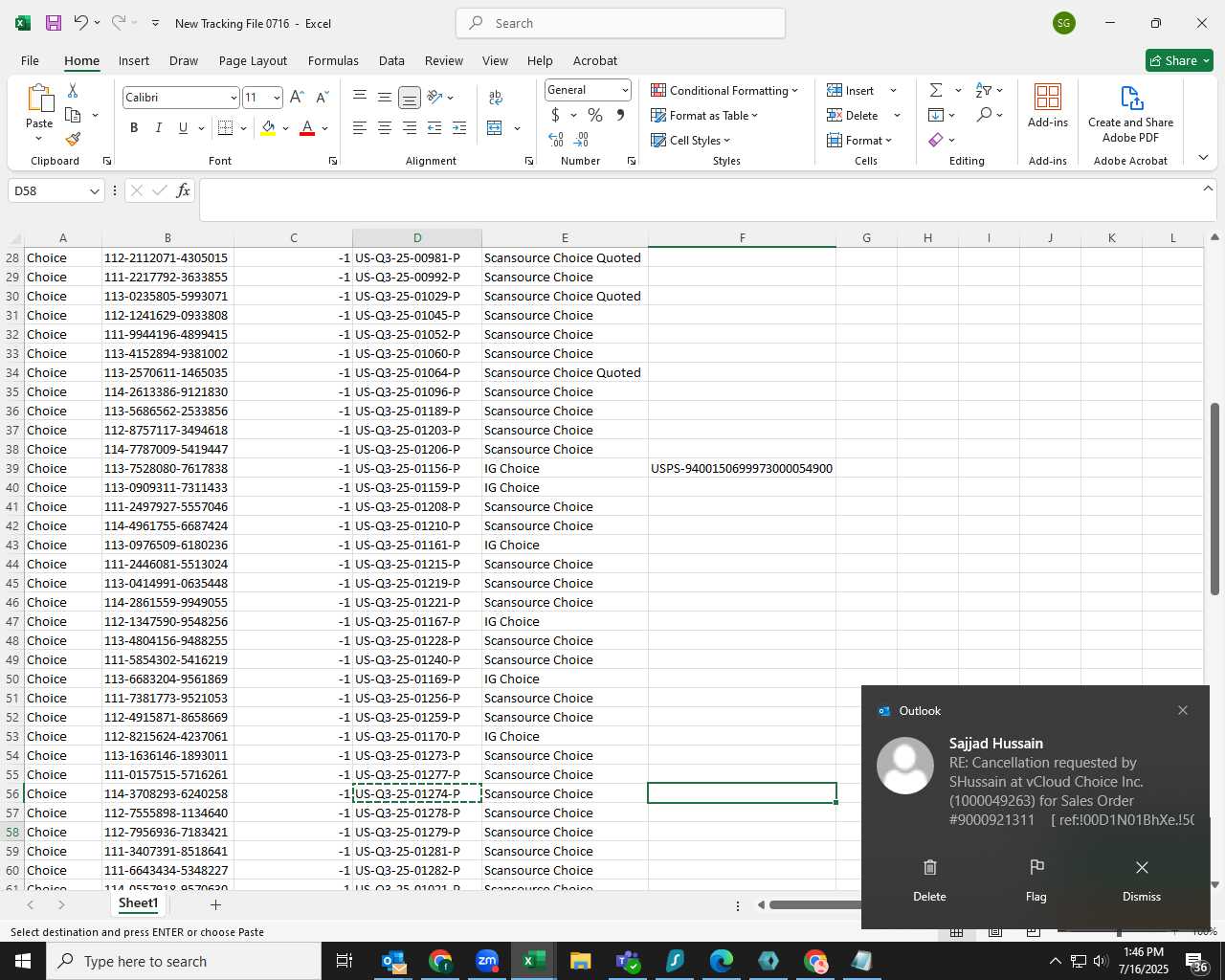Increase font size with the larger A icon
1225x980 pixels.
pos(297,98)
